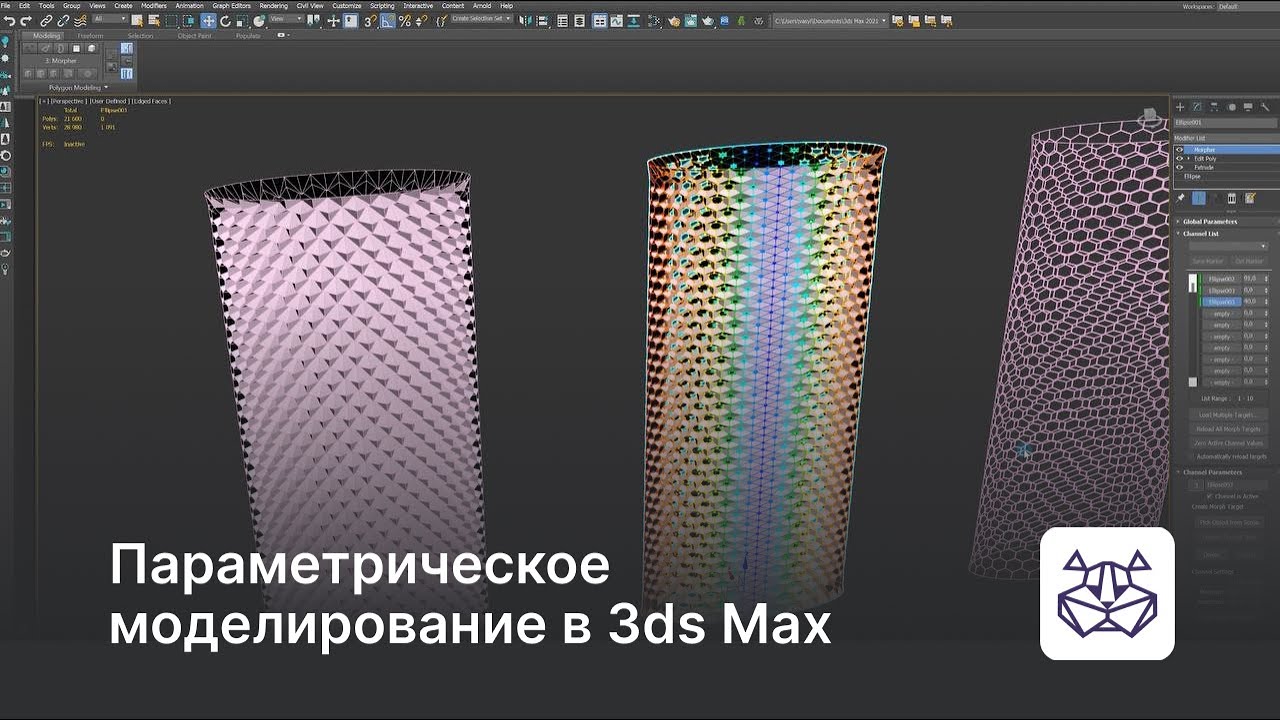Click the Align tool icon
The width and height of the screenshot is (1280, 720).
click(x=541, y=21)
